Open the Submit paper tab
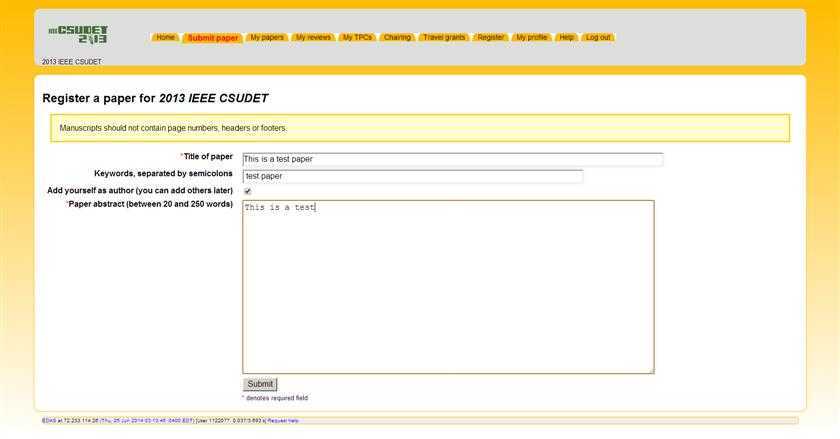Viewport: 840px width, 439px height. pyautogui.click(x=213, y=38)
